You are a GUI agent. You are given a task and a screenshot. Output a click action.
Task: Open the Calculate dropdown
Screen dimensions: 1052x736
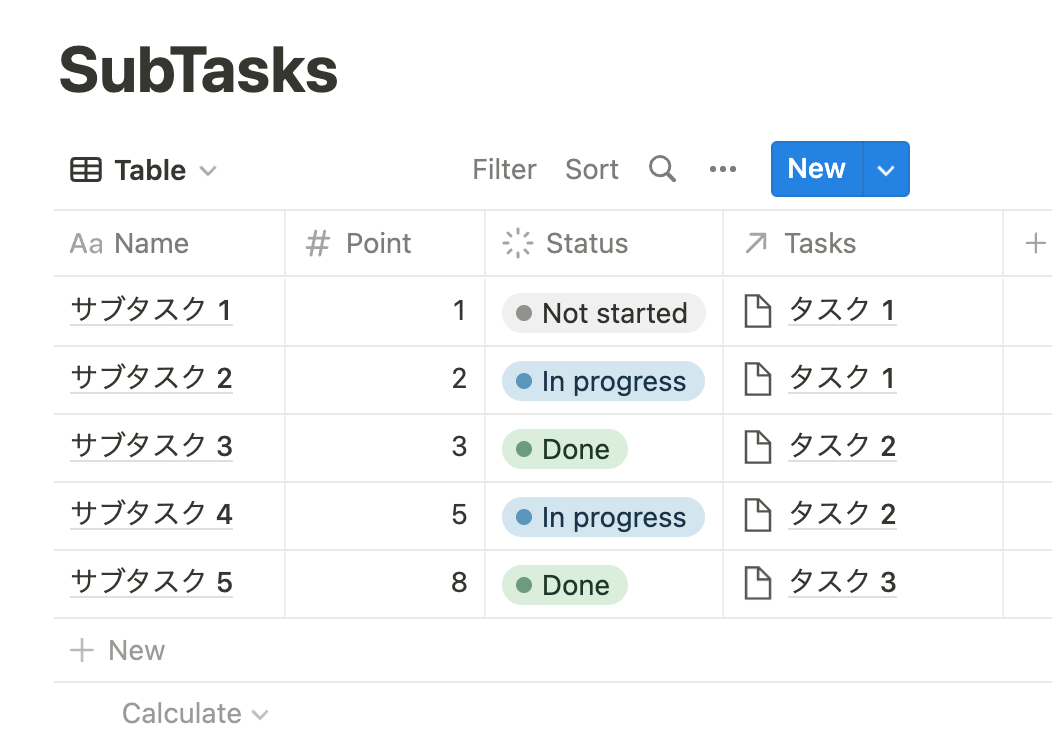click(x=195, y=713)
